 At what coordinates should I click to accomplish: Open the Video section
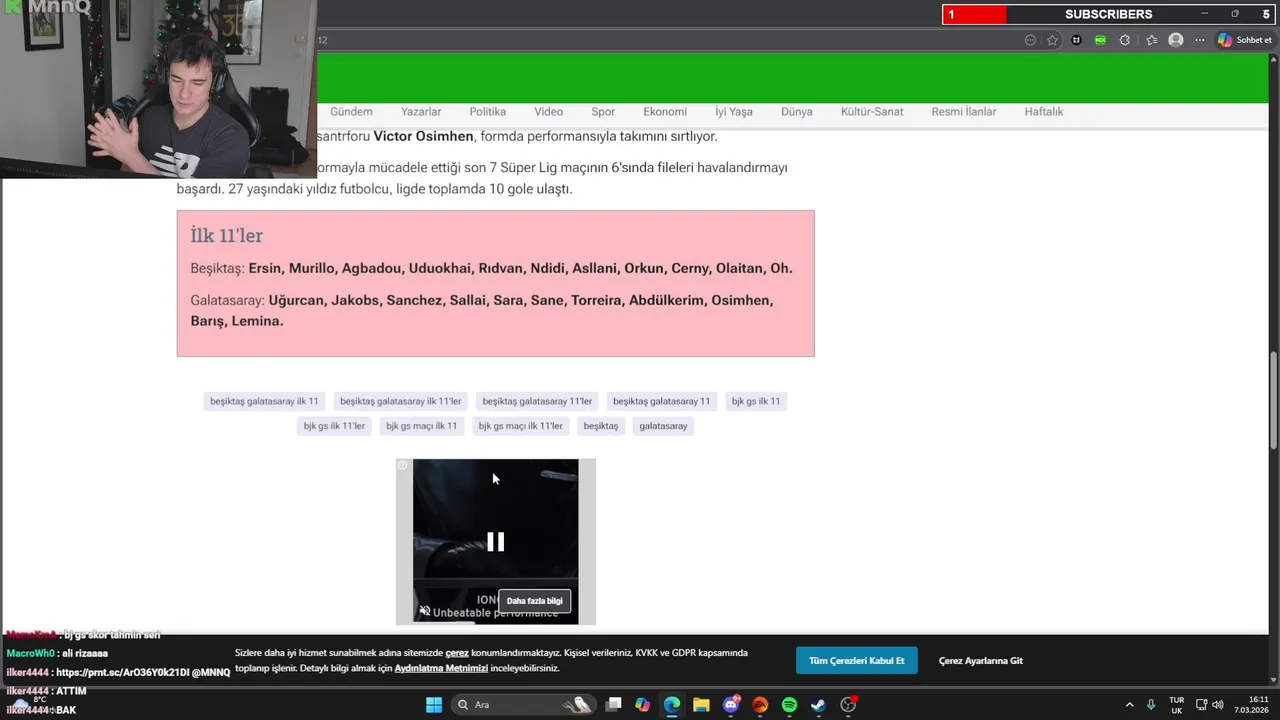tap(549, 112)
